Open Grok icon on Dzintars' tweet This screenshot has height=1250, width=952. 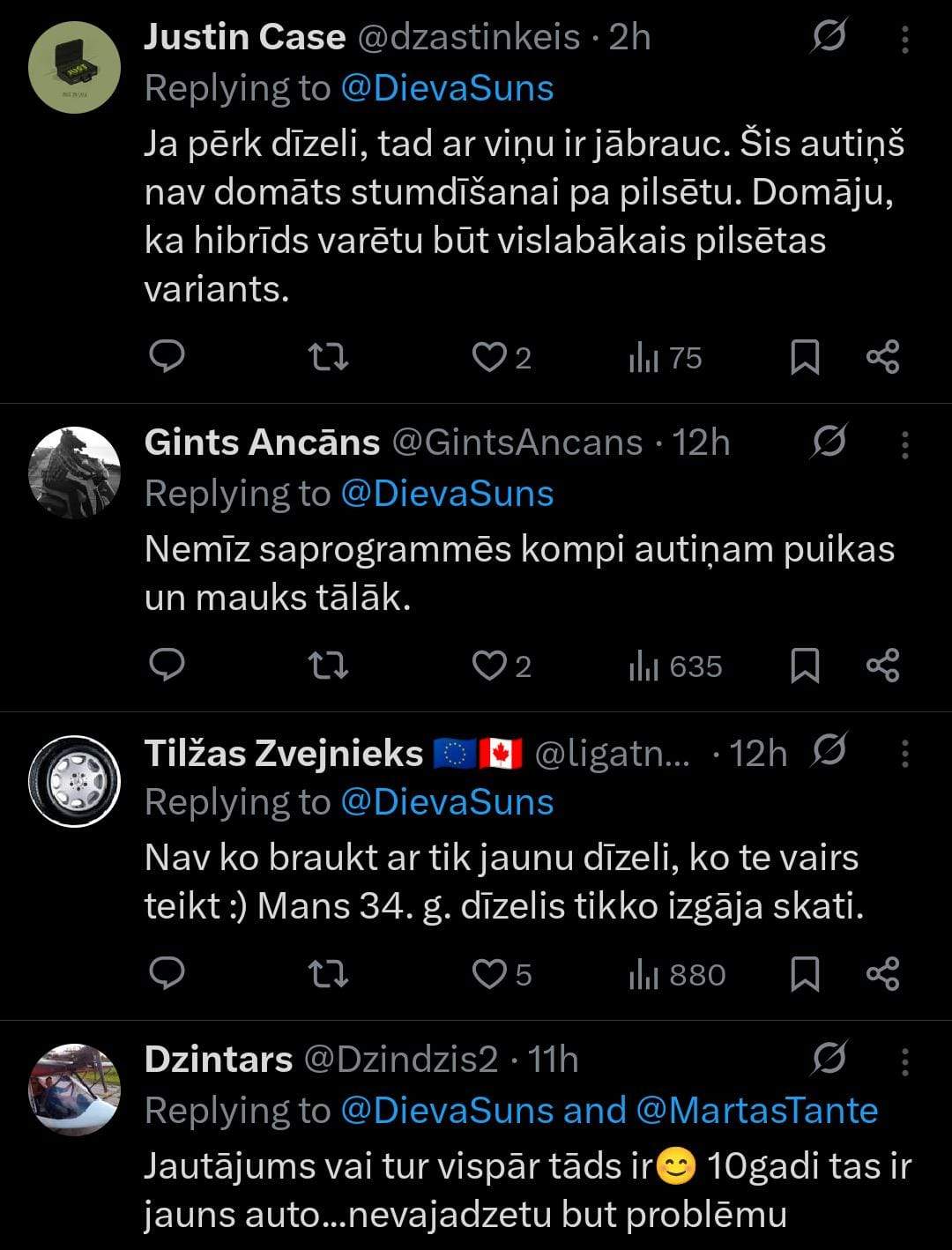tap(828, 1059)
